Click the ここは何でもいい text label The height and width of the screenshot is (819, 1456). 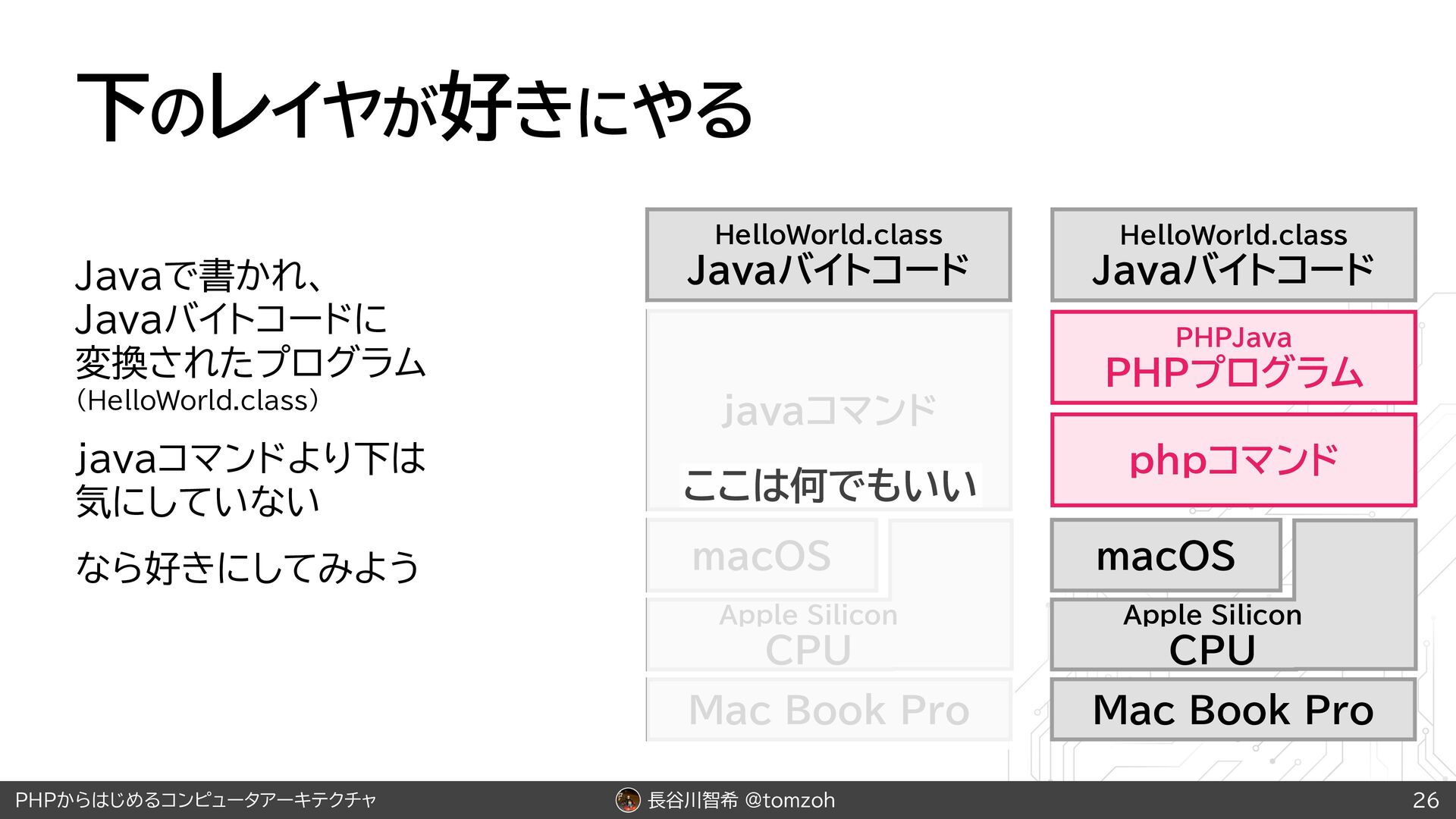830,485
